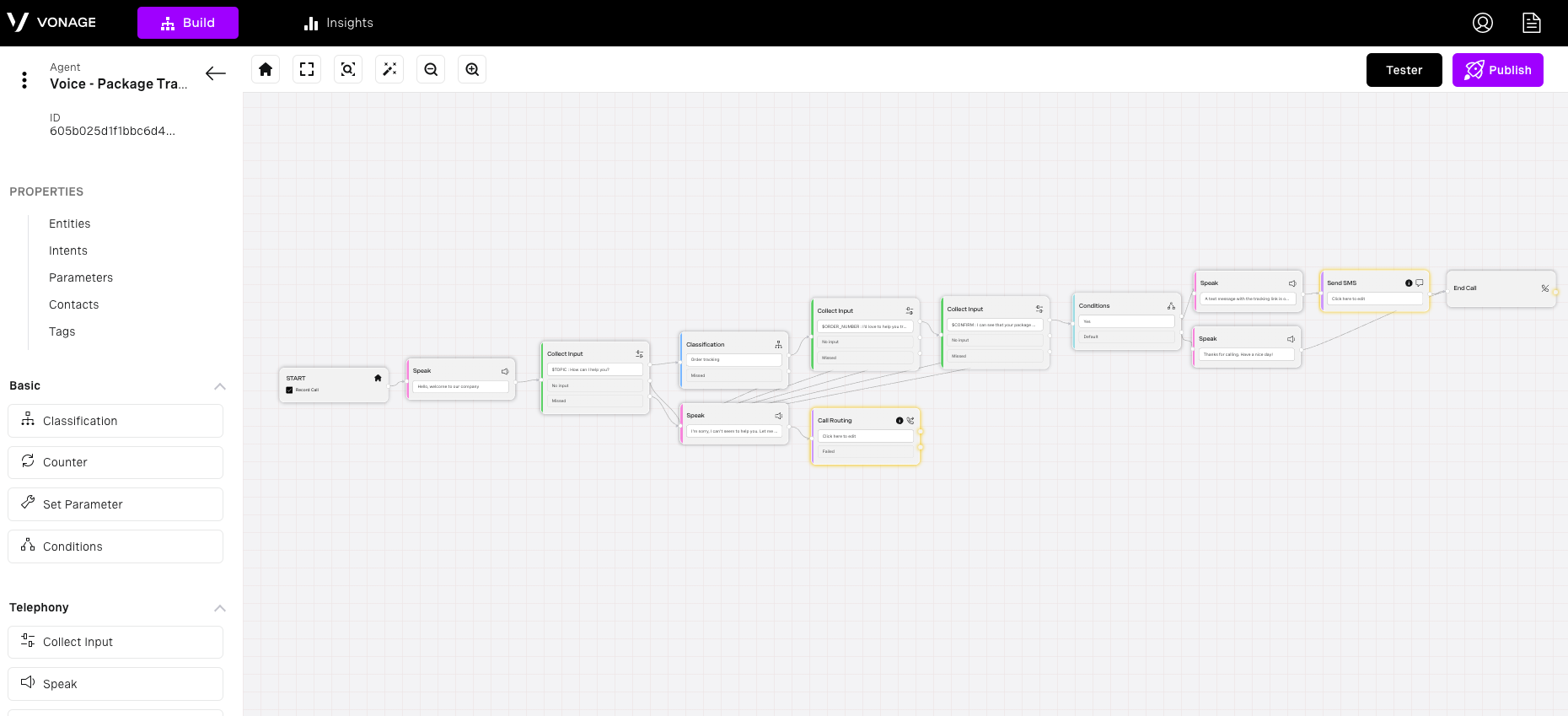Click the phone icon on the Call Routing node

point(910,420)
